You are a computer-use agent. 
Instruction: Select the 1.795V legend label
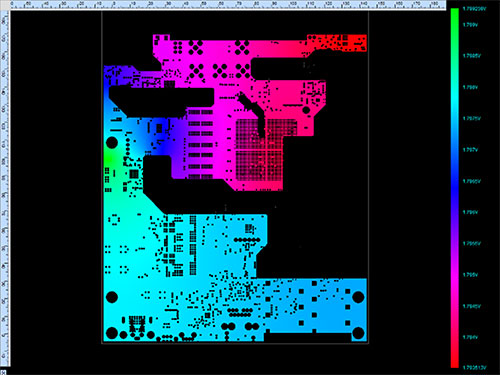pyautogui.click(x=470, y=275)
